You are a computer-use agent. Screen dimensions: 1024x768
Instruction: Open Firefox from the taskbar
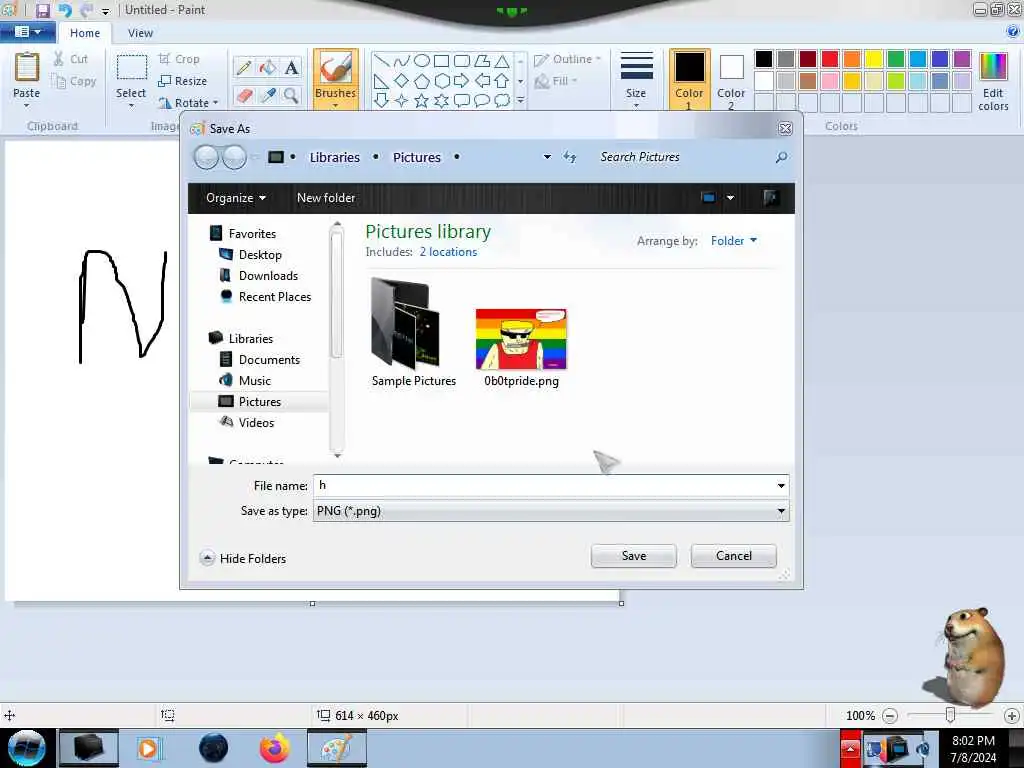click(x=274, y=748)
